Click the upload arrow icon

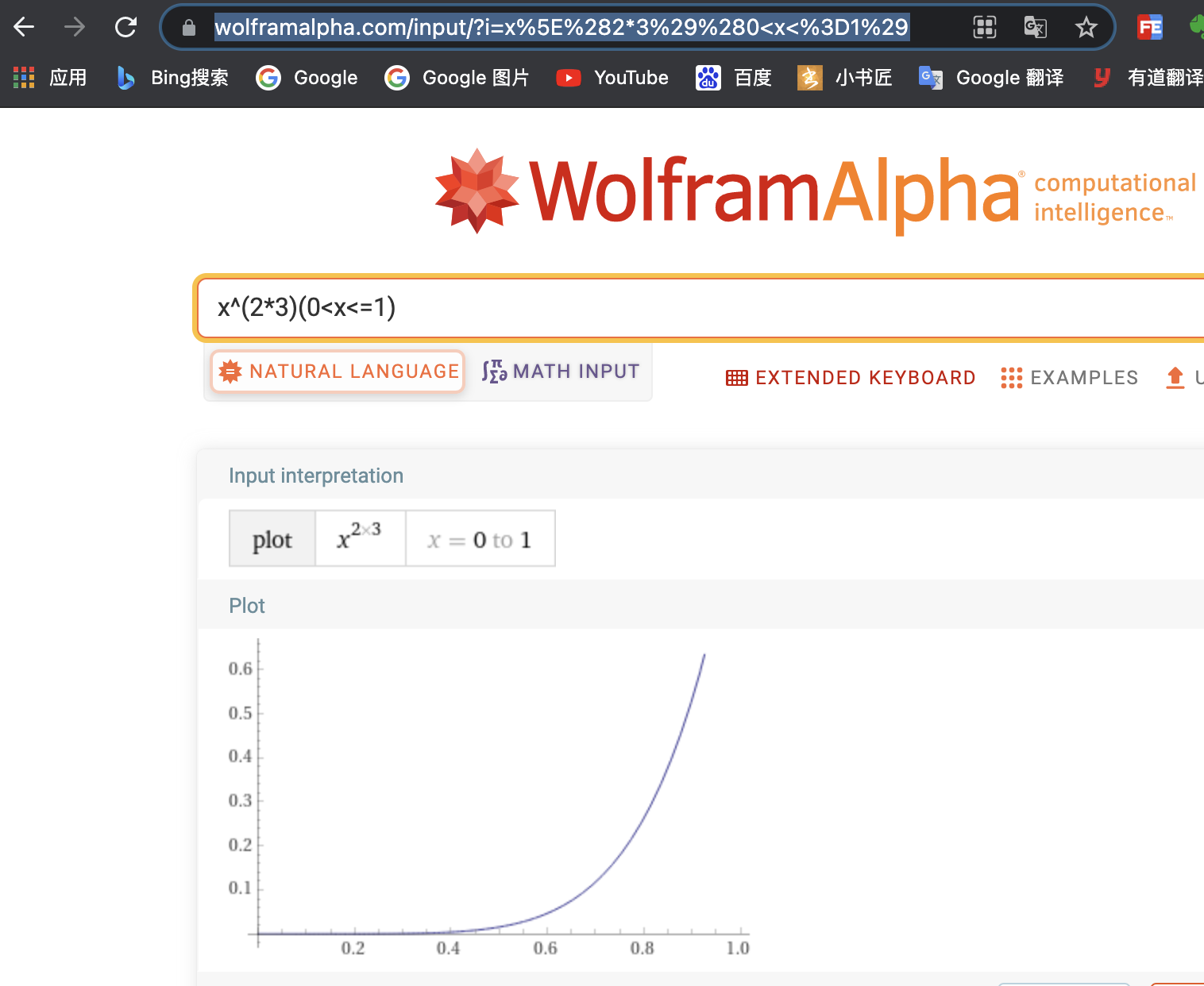click(1175, 378)
